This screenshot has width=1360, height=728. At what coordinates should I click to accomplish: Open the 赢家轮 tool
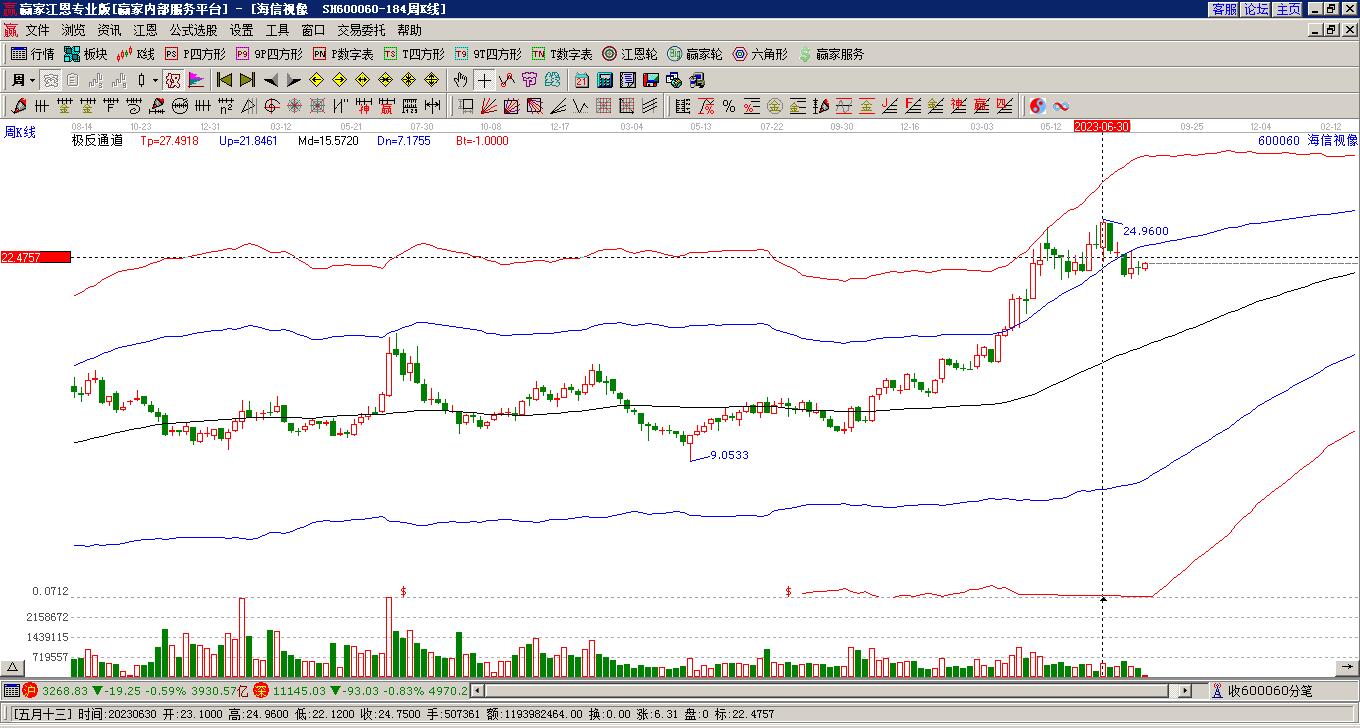pos(695,54)
